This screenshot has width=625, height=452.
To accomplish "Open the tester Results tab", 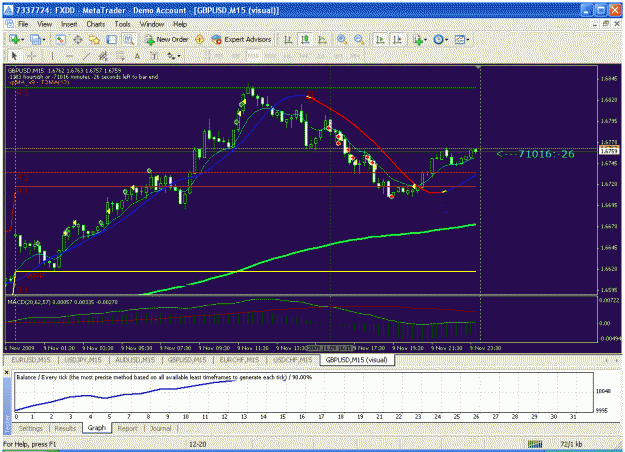I will [x=65, y=428].
